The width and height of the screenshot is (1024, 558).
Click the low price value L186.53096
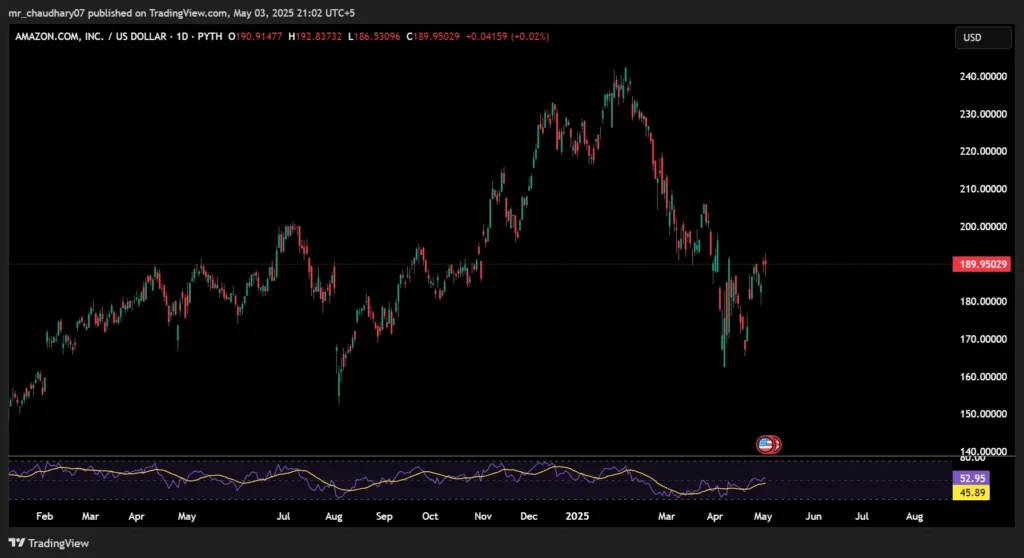click(374, 37)
